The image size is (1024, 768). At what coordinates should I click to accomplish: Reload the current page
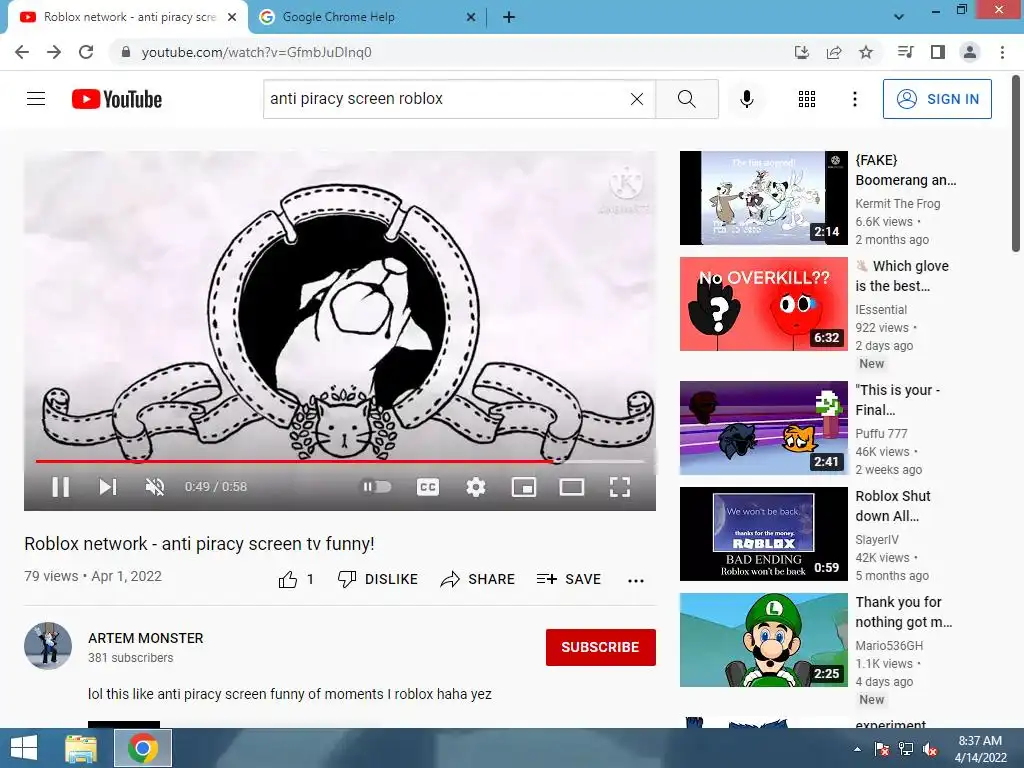86,52
